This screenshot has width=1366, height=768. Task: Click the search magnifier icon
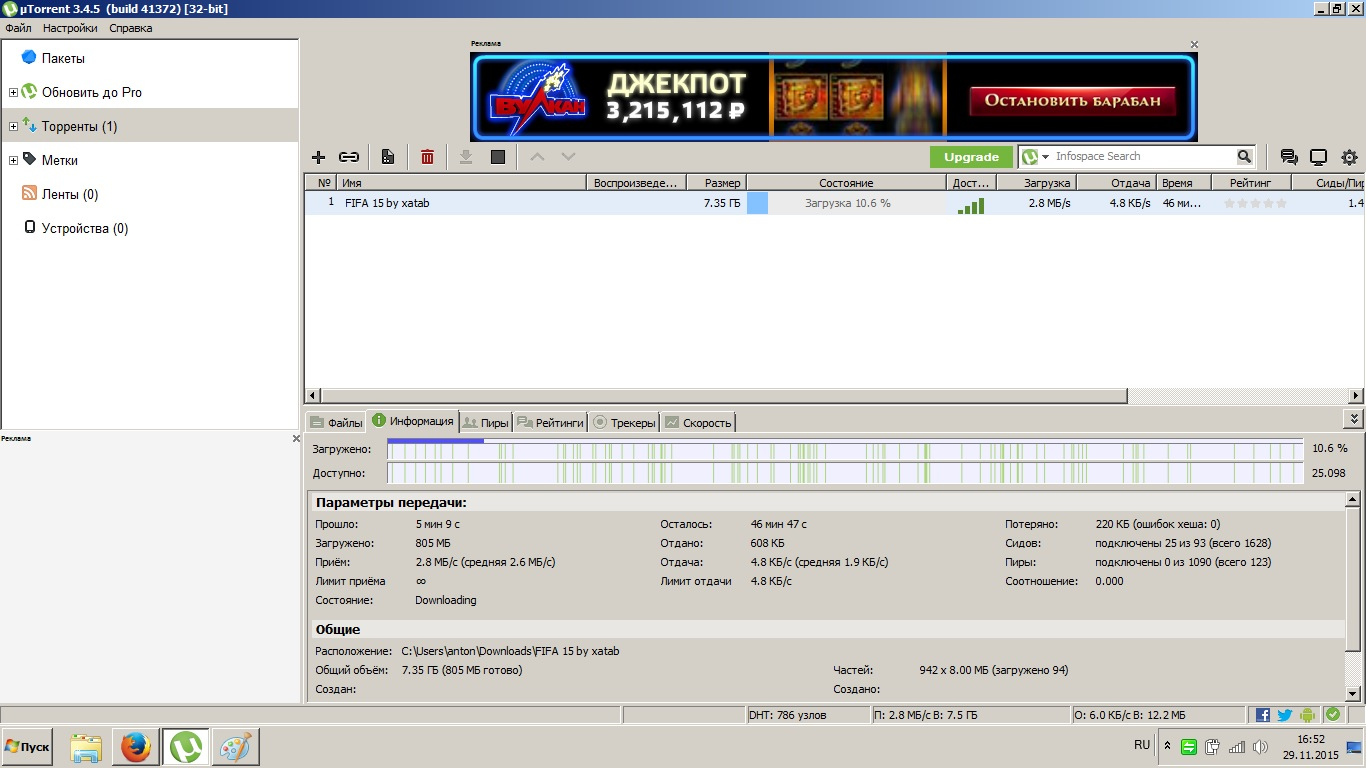[1245, 157]
